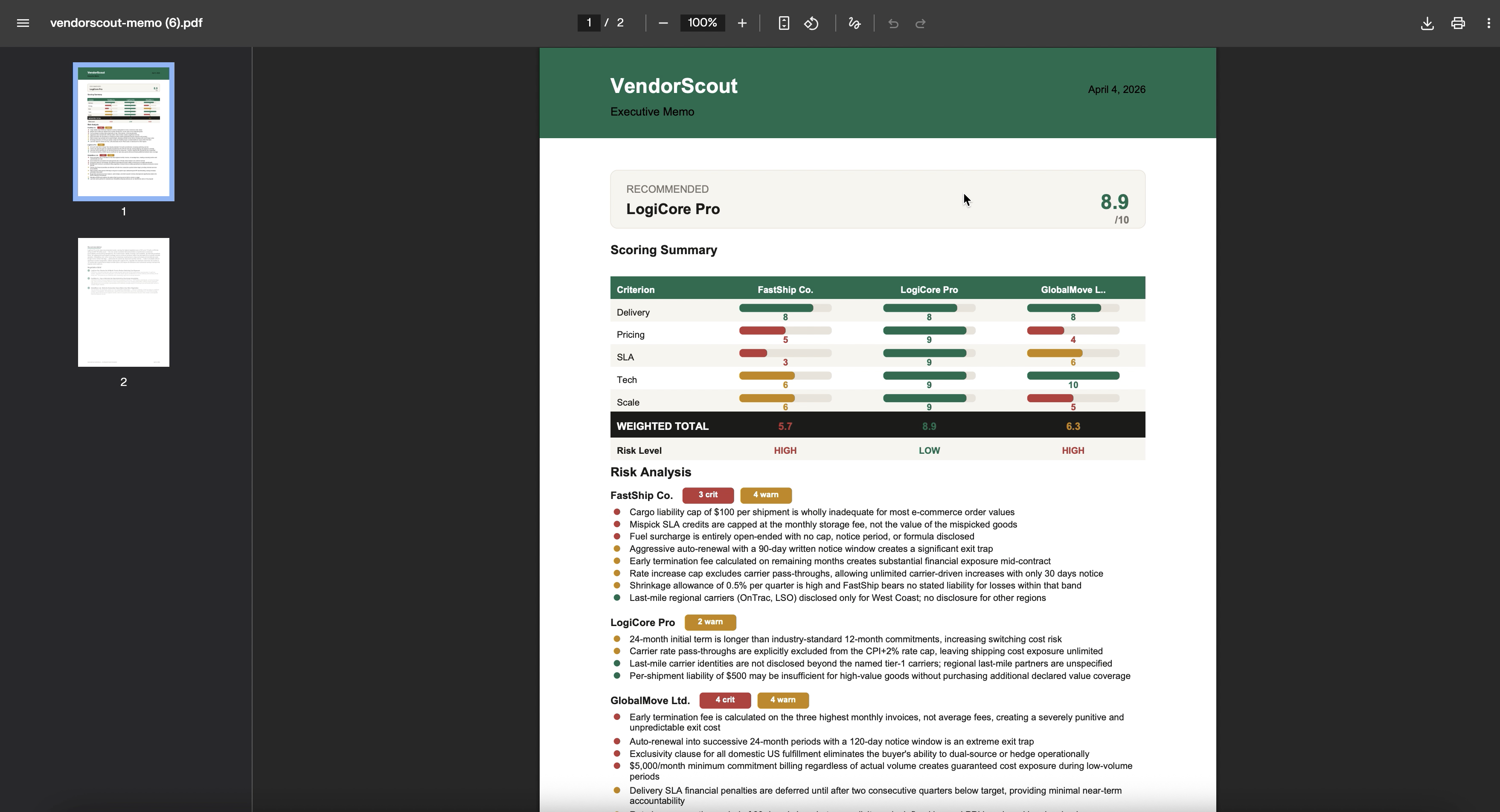1500x812 pixels.
Task: Download the PDF file
Action: pyautogui.click(x=1427, y=23)
